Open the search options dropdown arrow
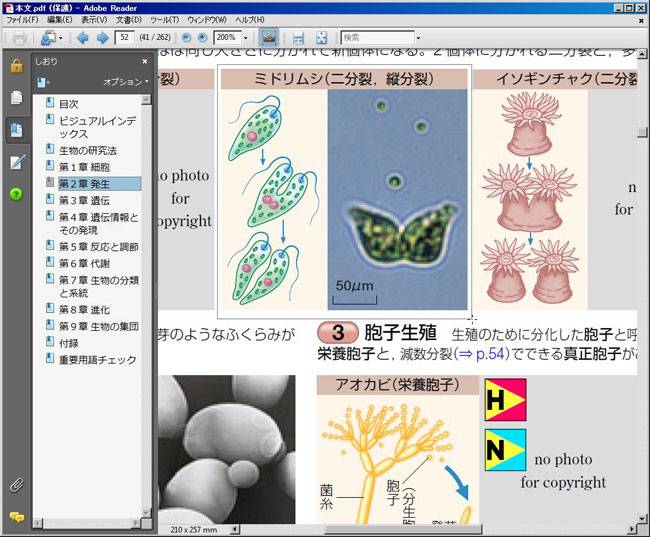 (x=418, y=38)
